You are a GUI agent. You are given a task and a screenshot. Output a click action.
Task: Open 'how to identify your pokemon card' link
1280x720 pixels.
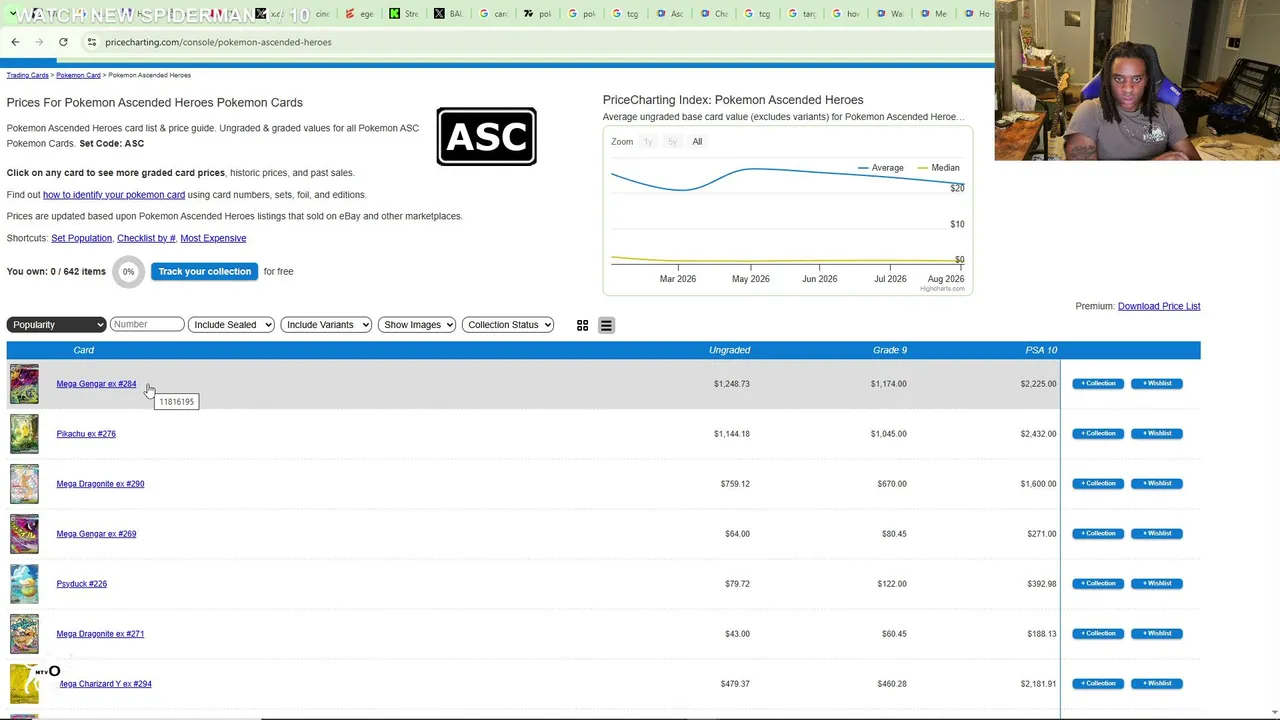tap(114, 195)
